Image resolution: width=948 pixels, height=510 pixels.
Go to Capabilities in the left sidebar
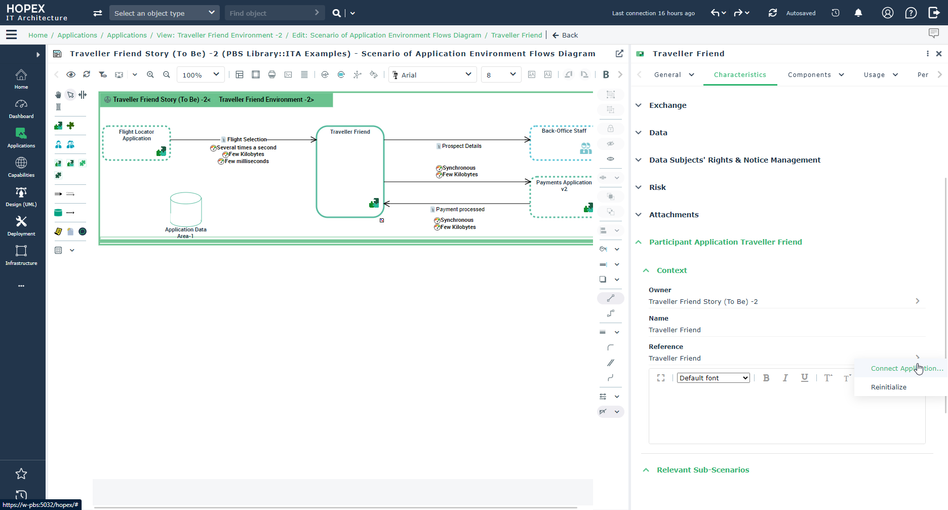pos(21,167)
